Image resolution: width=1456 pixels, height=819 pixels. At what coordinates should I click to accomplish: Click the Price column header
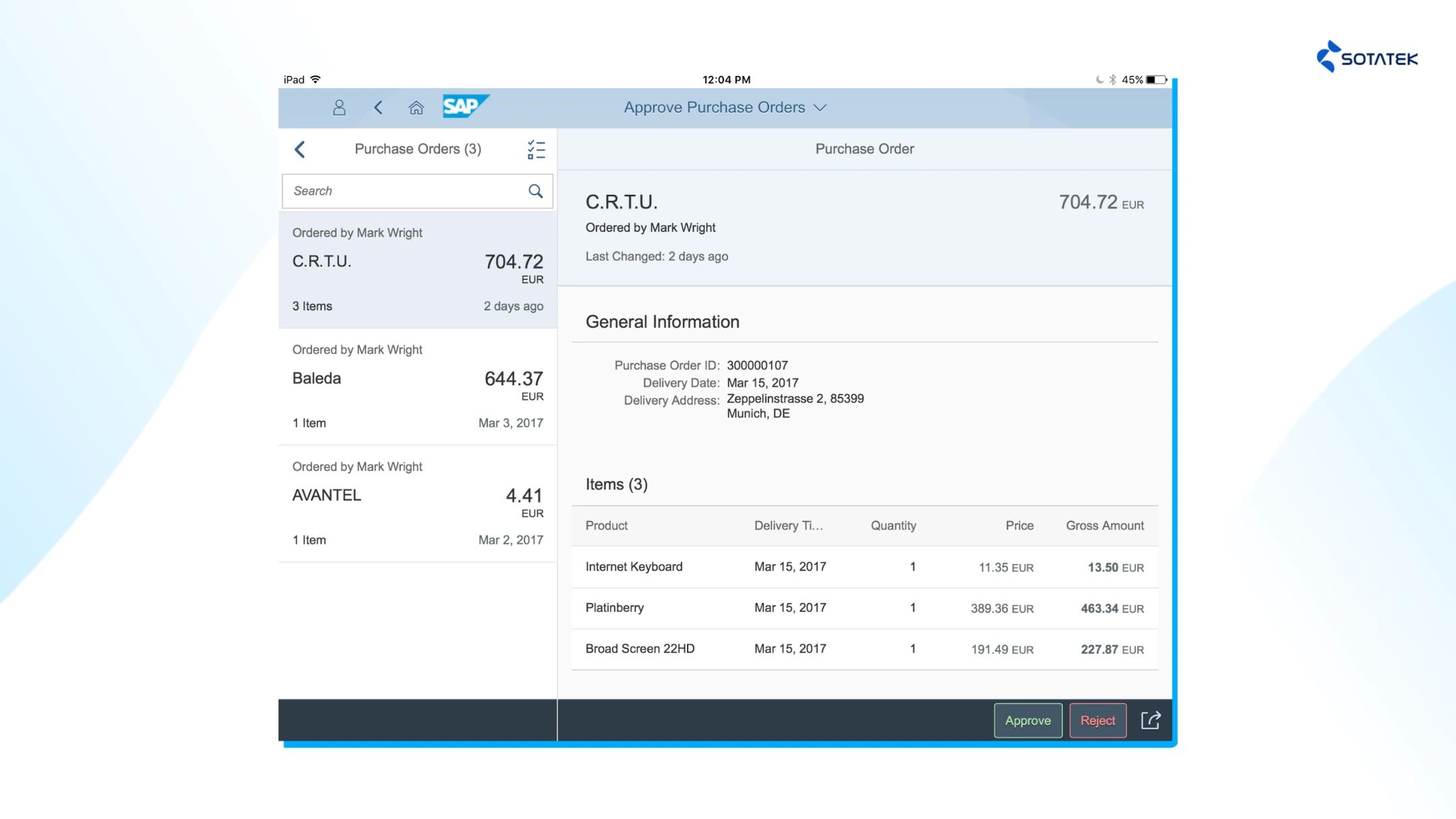coord(1019,525)
